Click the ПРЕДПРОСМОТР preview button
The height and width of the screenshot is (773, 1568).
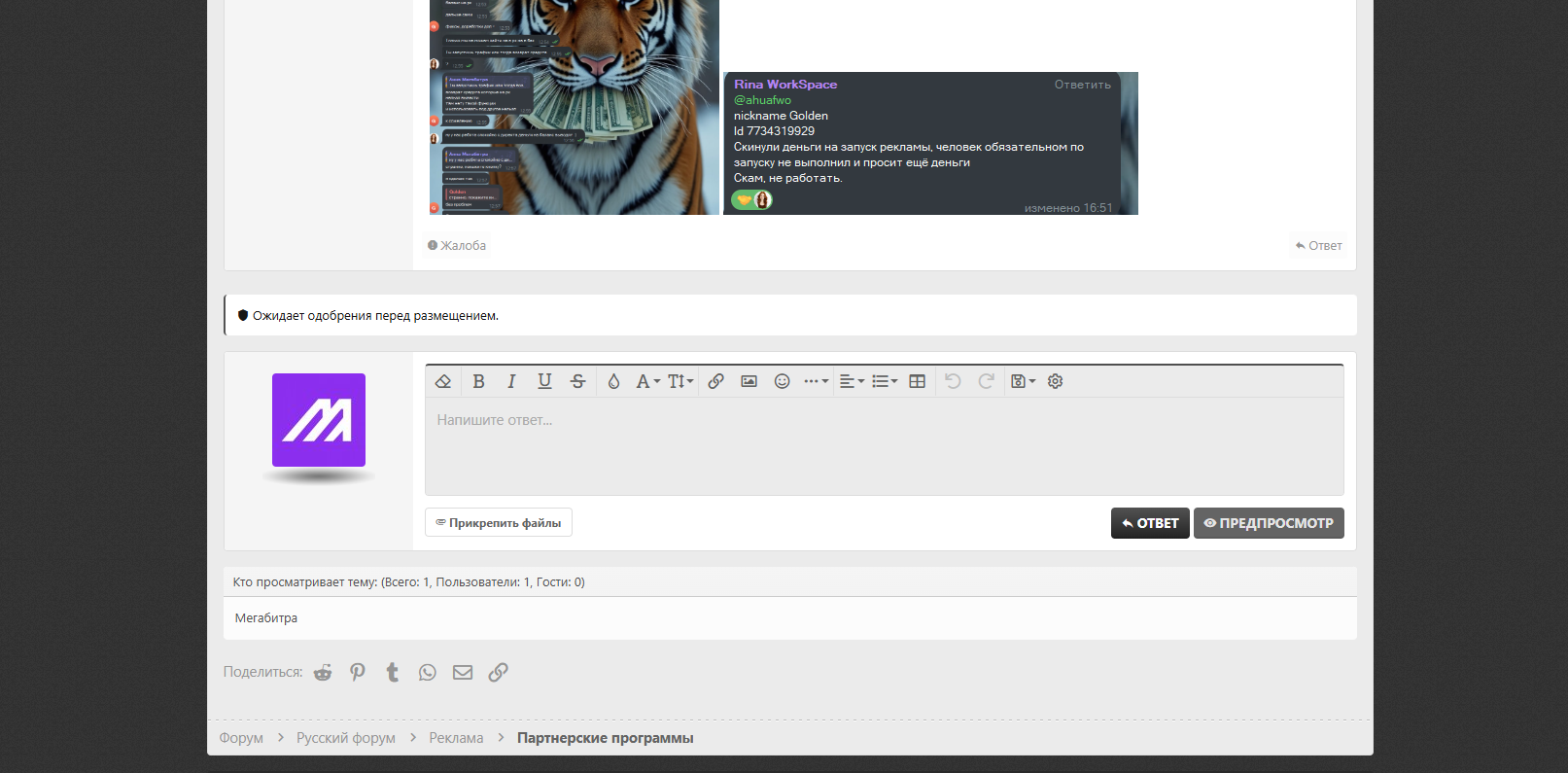(x=1269, y=523)
